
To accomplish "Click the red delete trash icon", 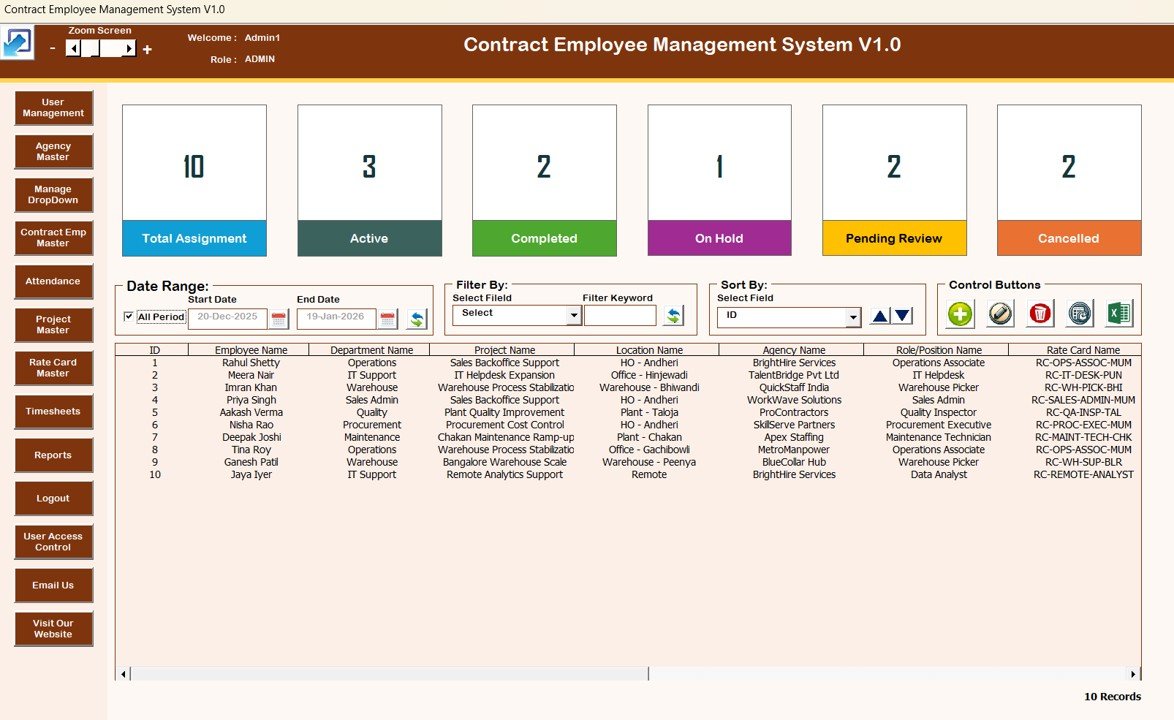I will 1040,314.
